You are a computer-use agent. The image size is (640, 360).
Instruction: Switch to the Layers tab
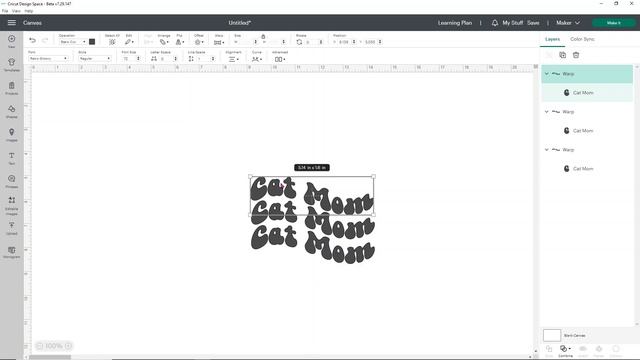point(552,39)
